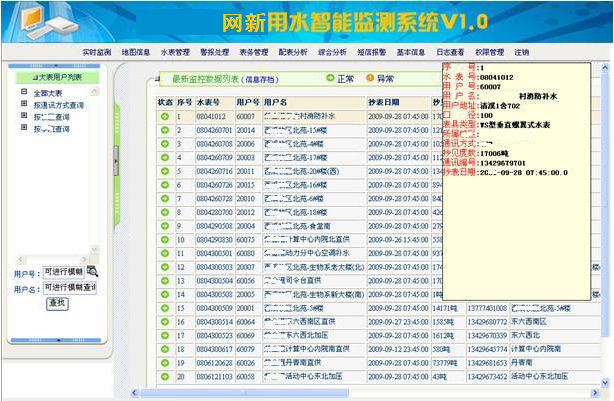Open the 权限管理 menu

click(489, 52)
